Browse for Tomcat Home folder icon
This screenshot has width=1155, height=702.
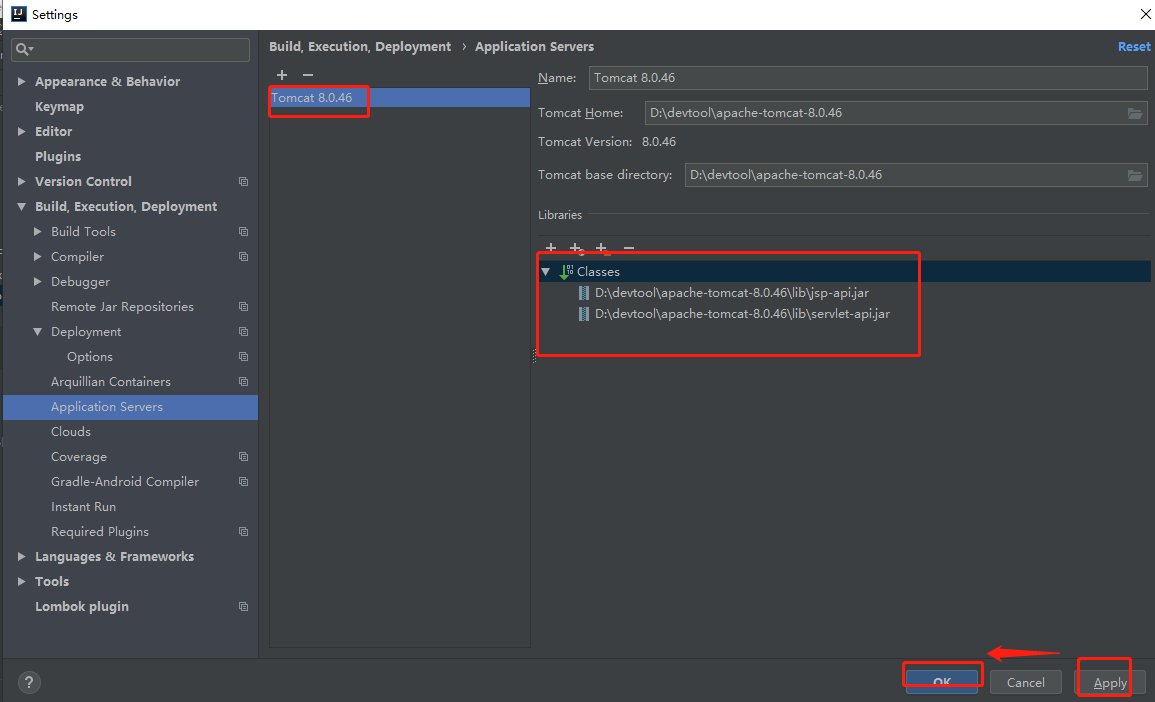[x=1134, y=113]
